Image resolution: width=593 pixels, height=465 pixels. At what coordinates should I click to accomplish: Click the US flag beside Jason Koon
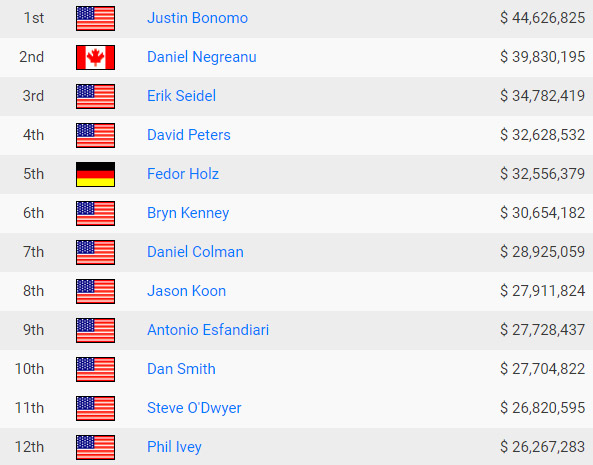pyautogui.click(x=95, y=291)
